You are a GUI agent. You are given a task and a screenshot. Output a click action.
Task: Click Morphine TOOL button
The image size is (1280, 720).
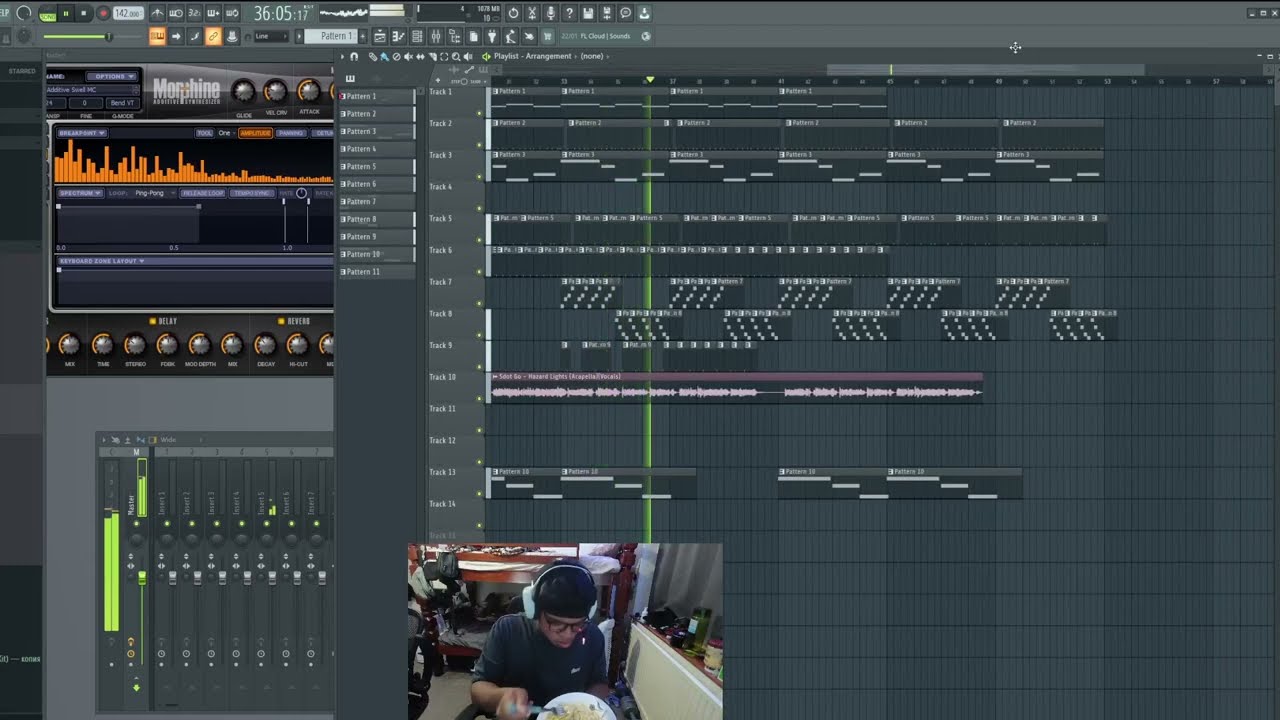[205, 133]
